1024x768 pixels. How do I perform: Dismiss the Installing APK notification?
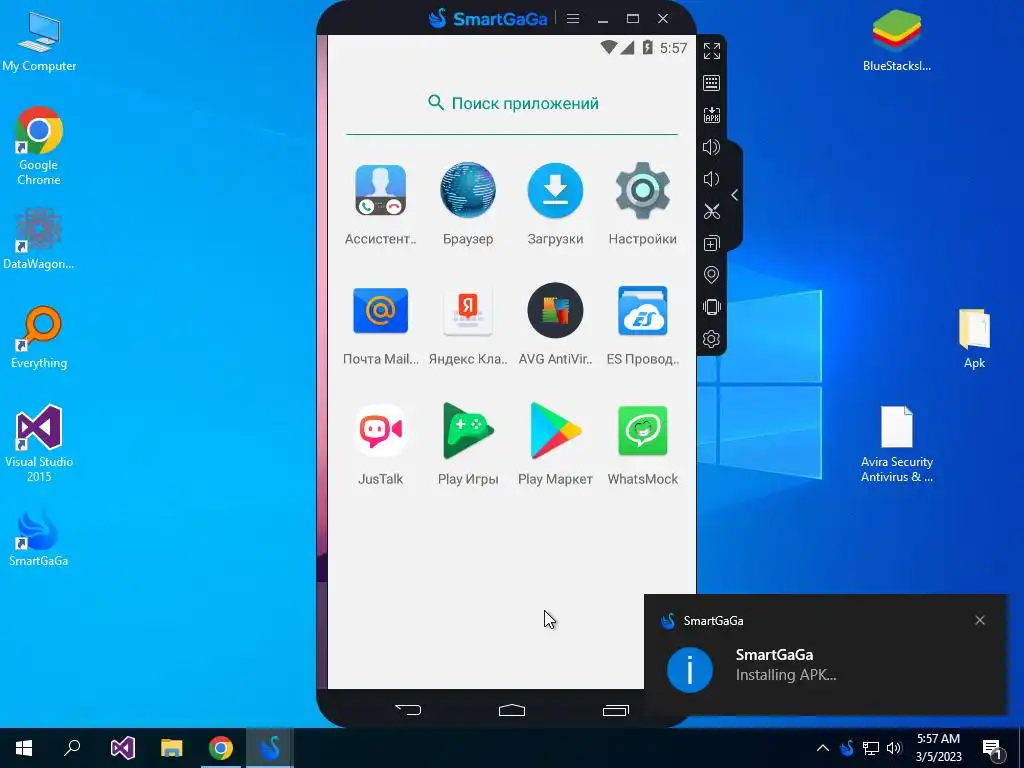point(980,620)
